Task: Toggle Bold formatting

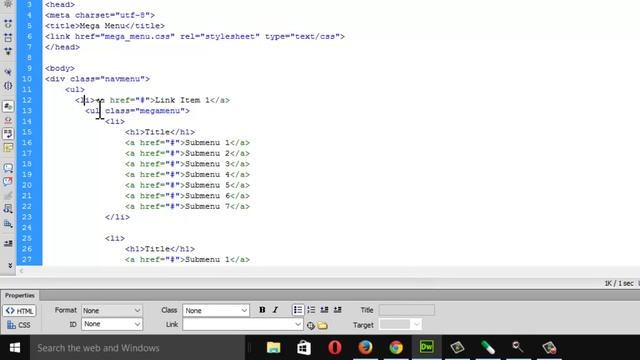Action: (x=262, y=310)
